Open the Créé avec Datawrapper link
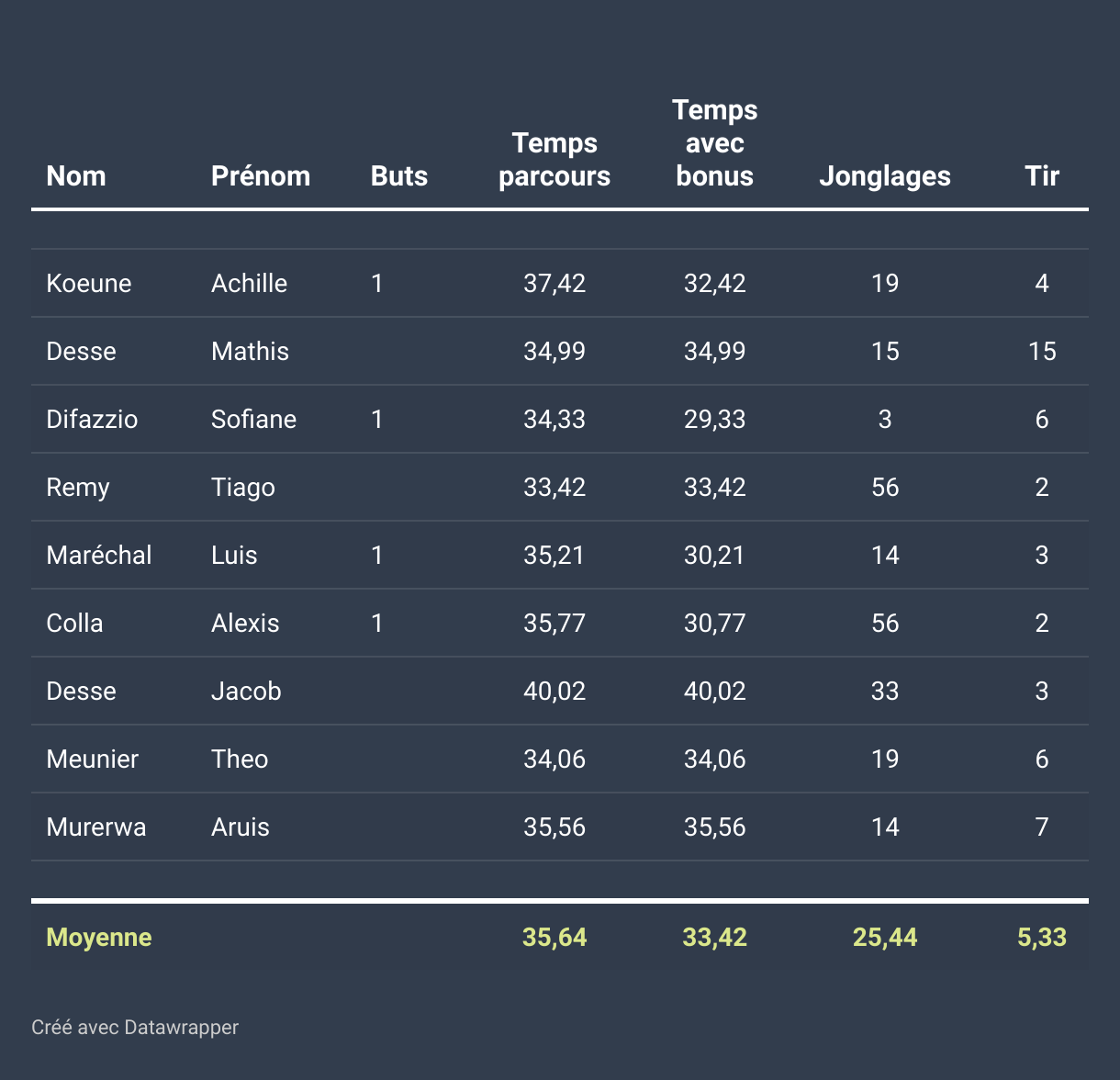The height and width of the screenshot is (1080, 1120). click(135, 1027)
